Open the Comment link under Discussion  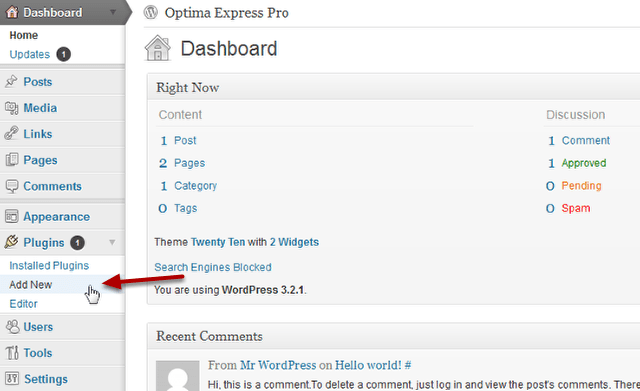pyautogui.click(x=586, y=140)
